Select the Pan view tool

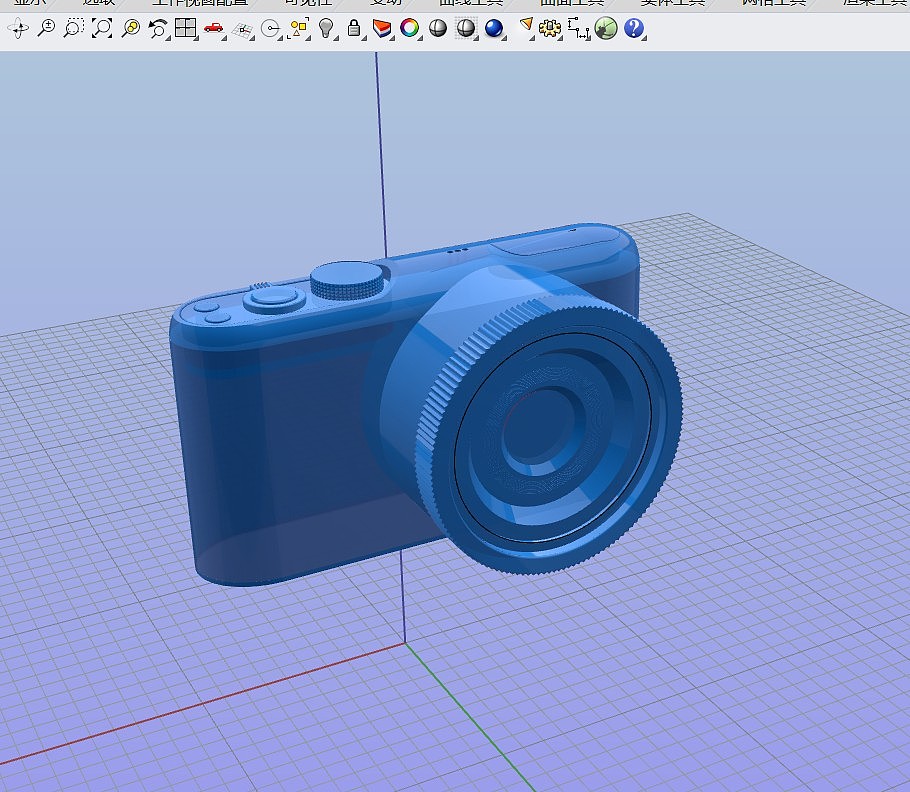tap(17, 29)
